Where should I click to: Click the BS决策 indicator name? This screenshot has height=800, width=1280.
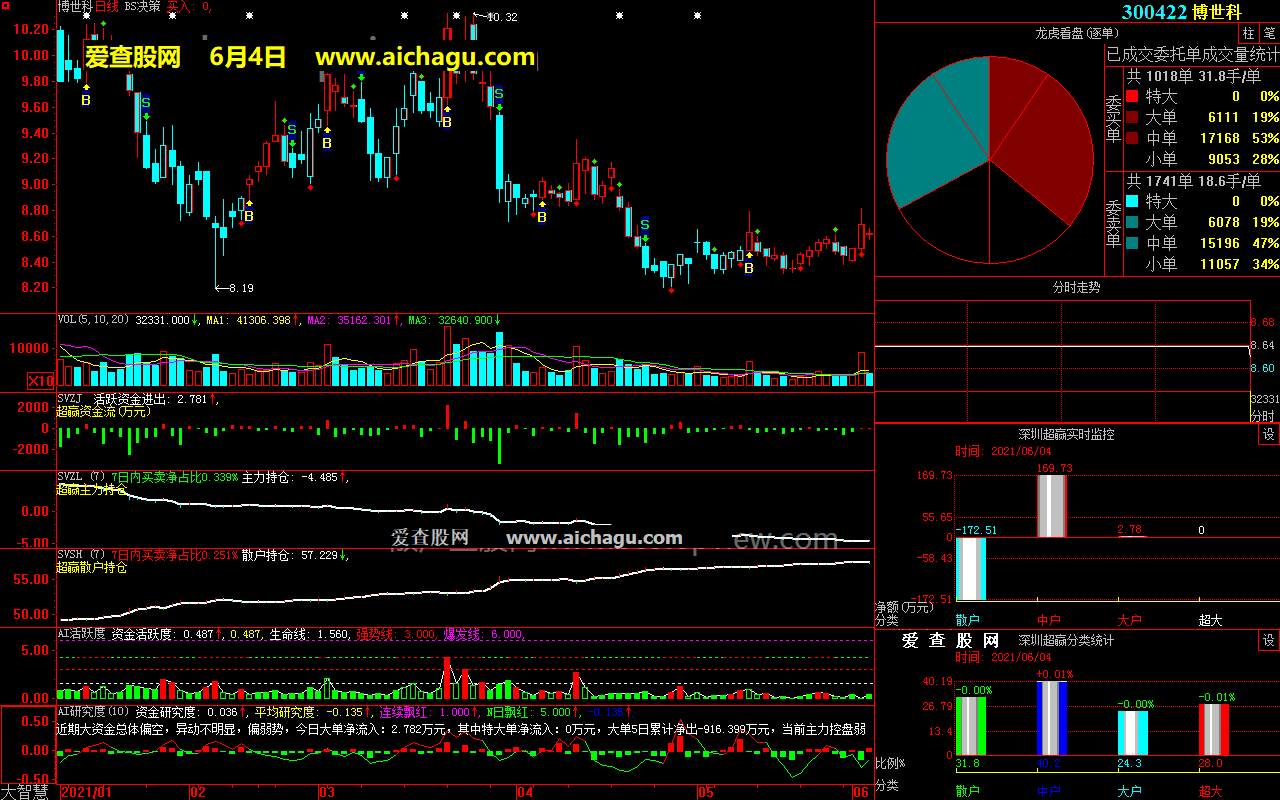(x=143, y=6)
